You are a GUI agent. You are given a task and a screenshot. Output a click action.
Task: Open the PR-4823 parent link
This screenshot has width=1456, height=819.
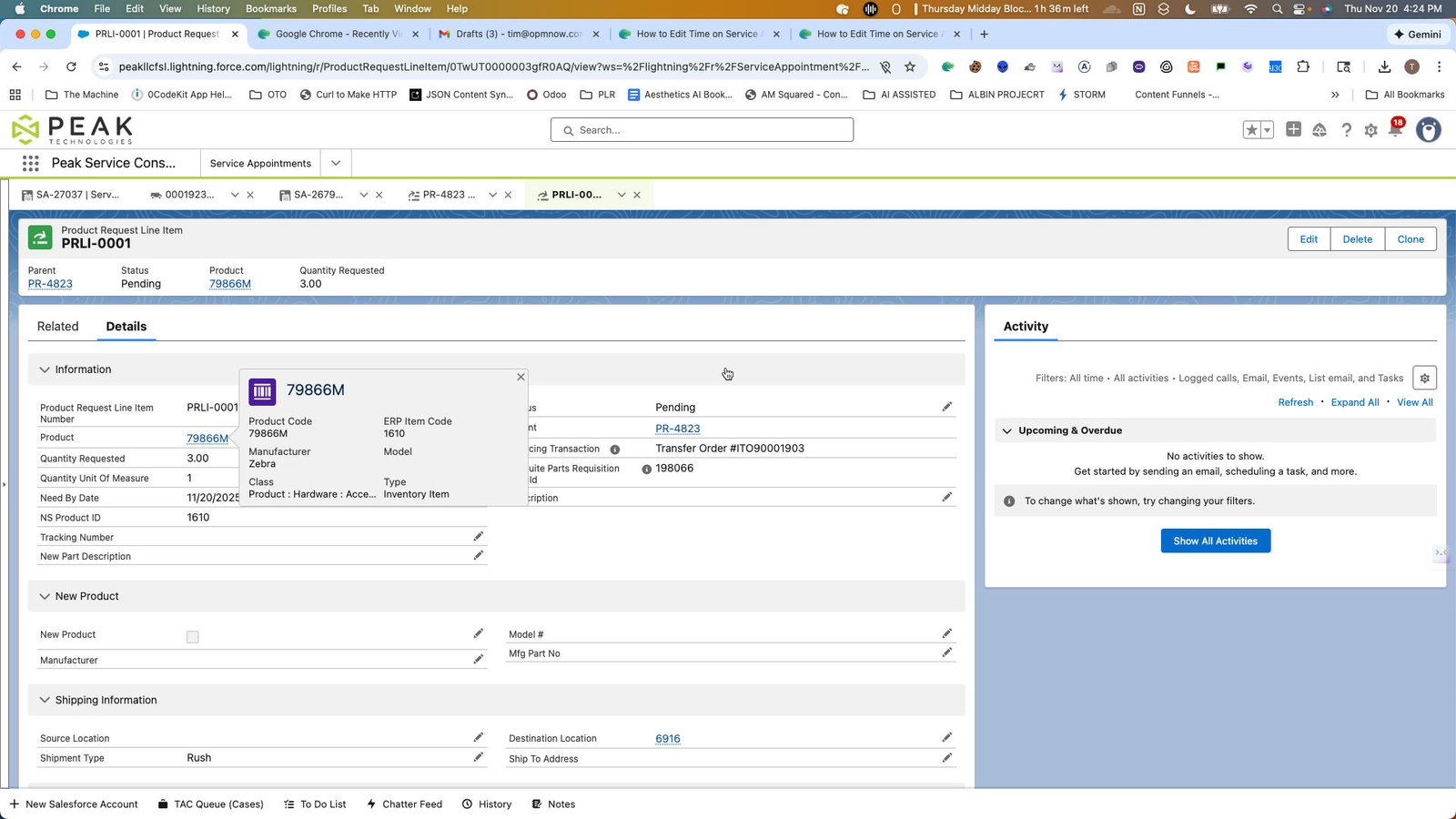tap(50, 284)
